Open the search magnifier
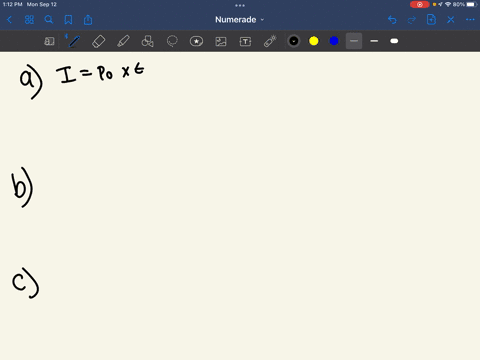The image size is (480, 360). (49, 20)
